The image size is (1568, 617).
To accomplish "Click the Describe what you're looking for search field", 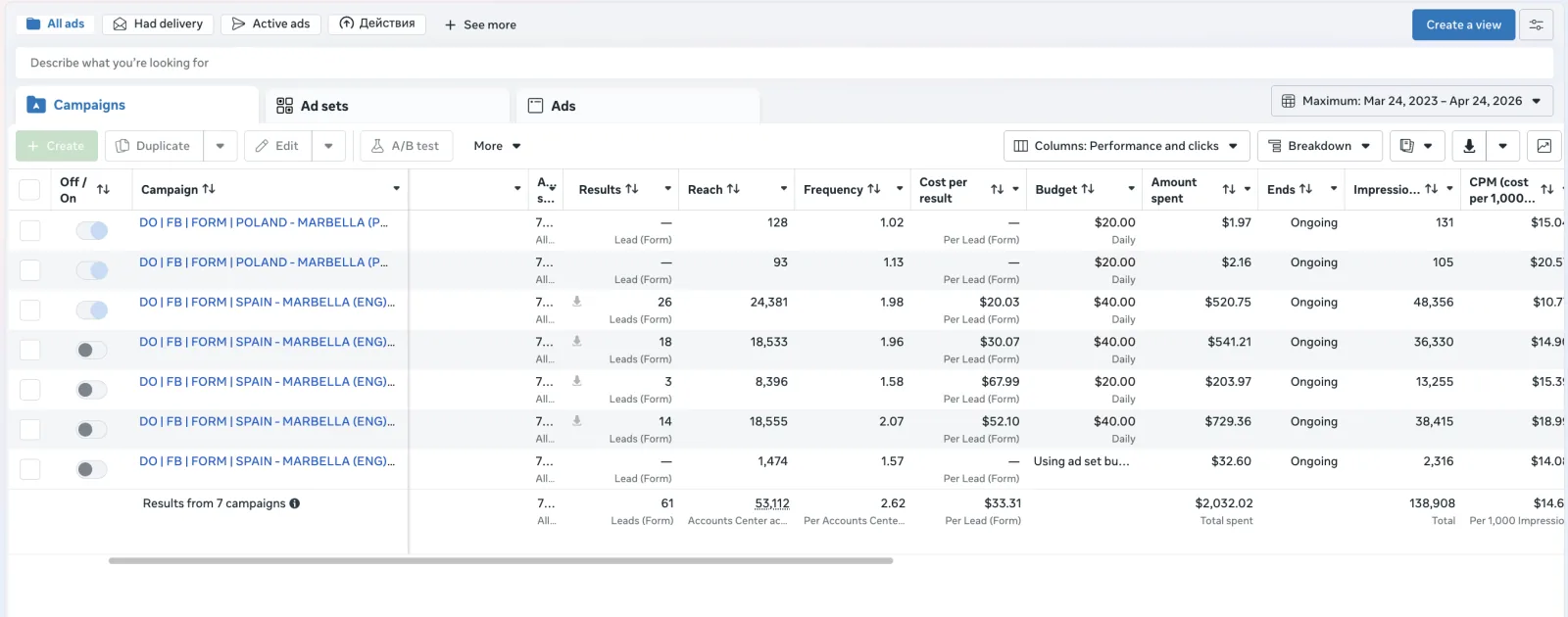I will tap(784, 63).
